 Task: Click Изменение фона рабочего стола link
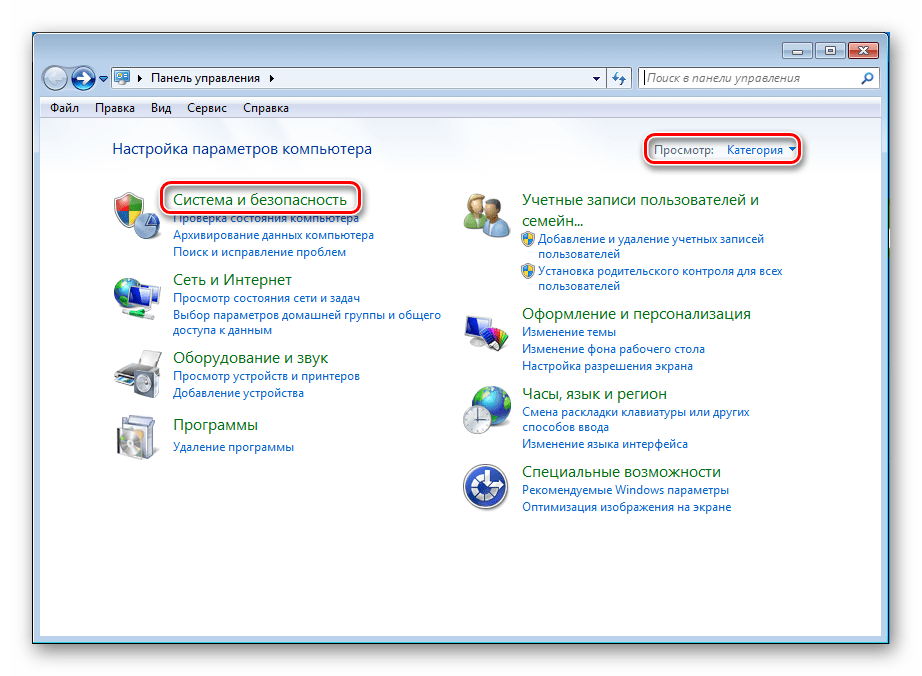tap(613, 349)
